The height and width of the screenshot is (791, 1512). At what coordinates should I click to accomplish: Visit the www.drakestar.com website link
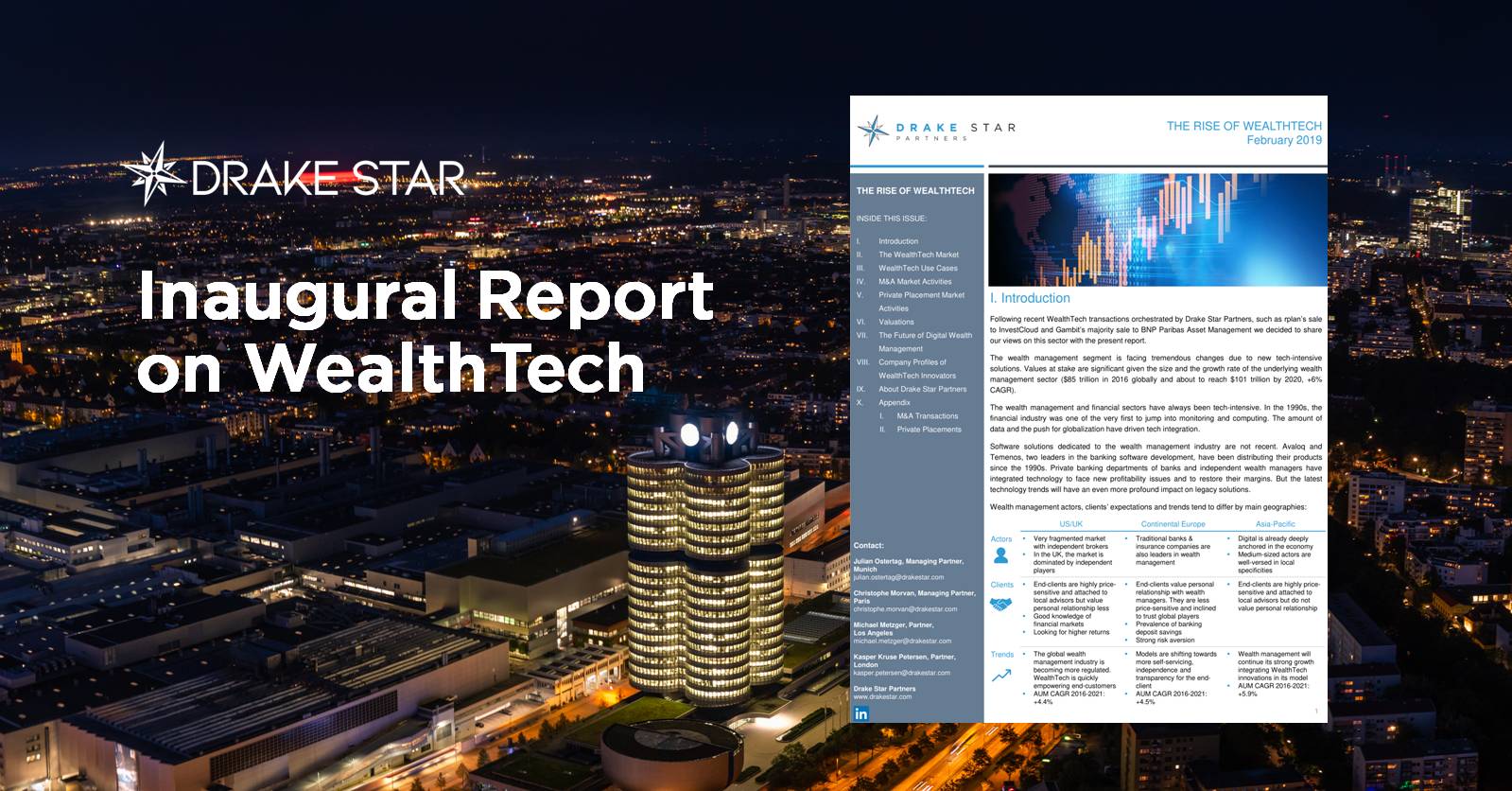[882, 696]
